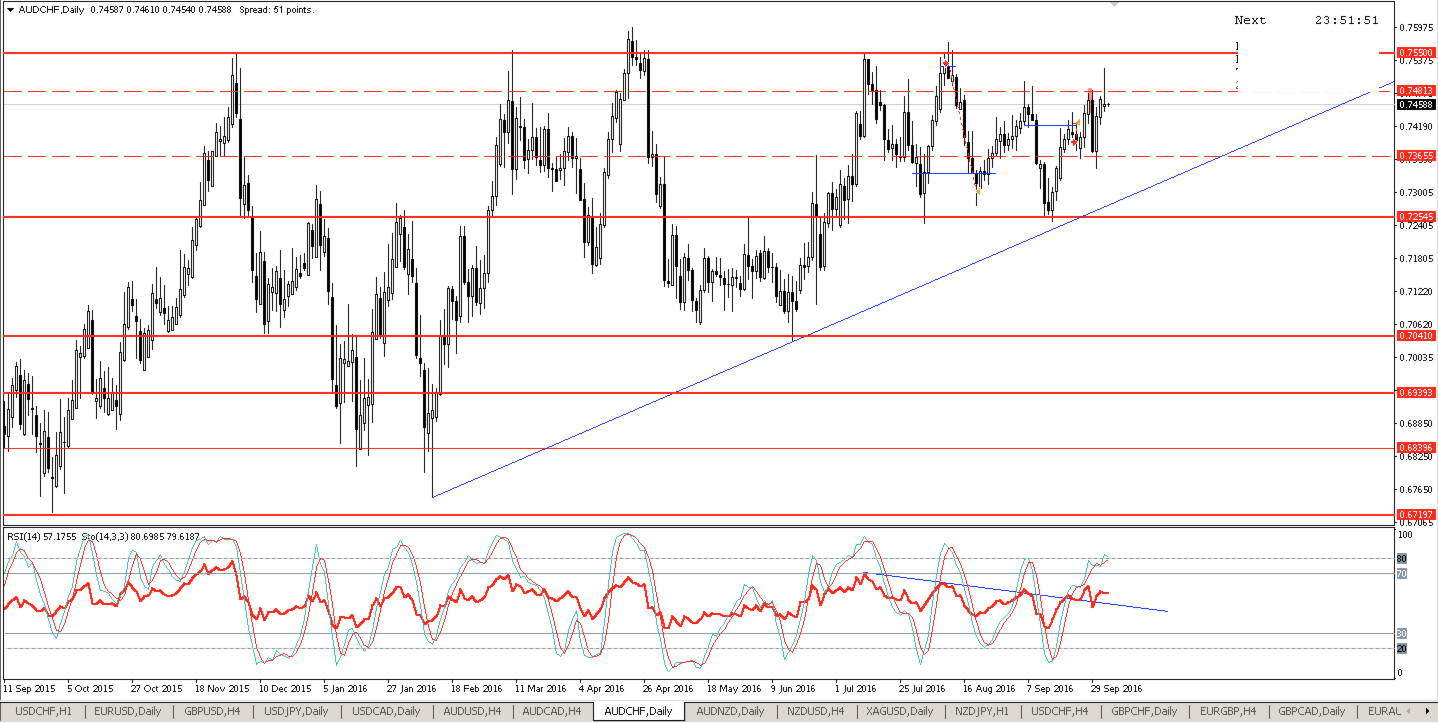
Task: Select the GBPUSD,H4 chart tab
Action: pos(212,711)
